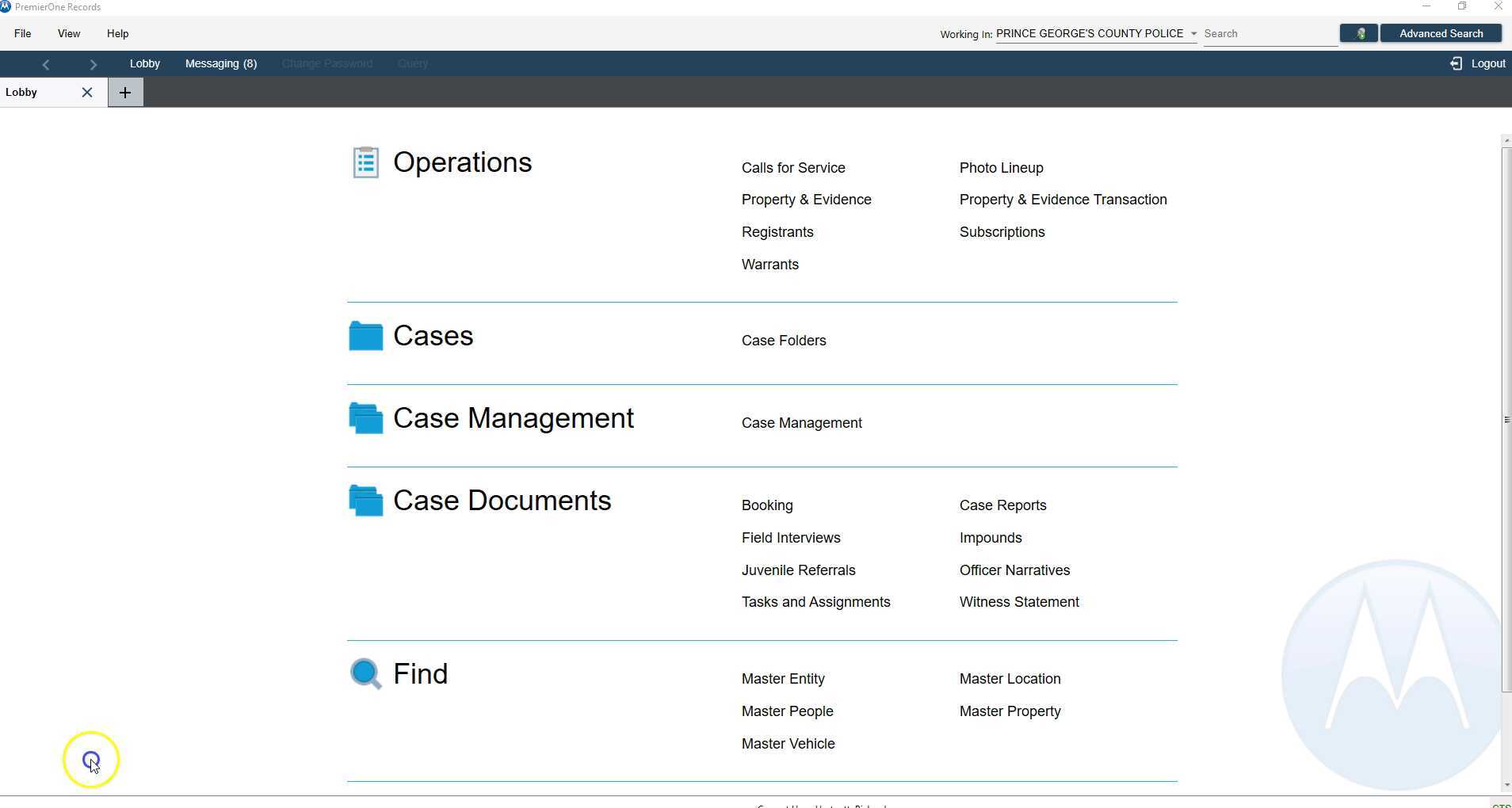The image size is (1512, 808).
Task: Open a new tab with the plus icon
Action: point(124,92)
